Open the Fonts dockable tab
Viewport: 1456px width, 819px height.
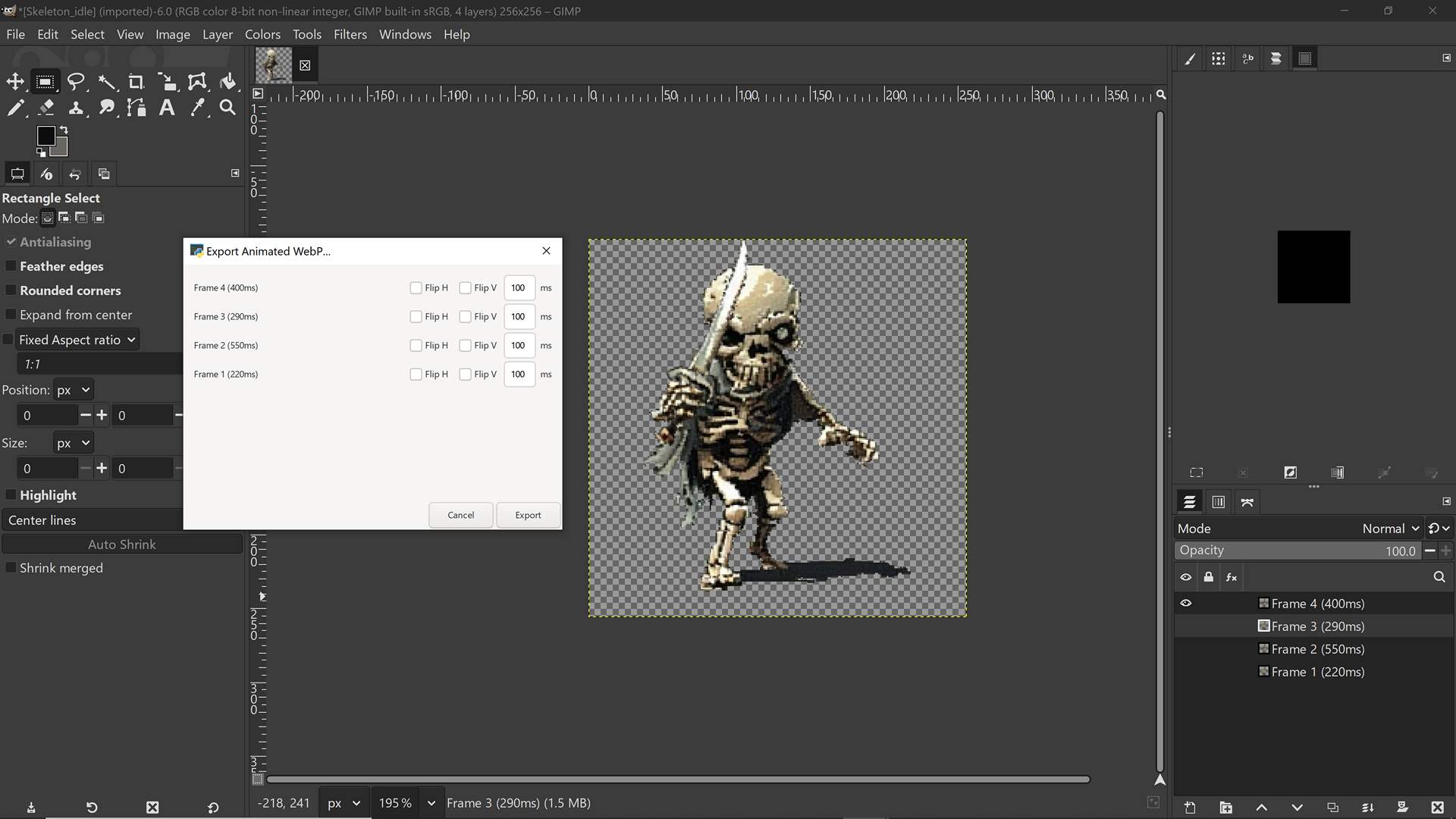pyautogui.click(x=1247, y=58)
